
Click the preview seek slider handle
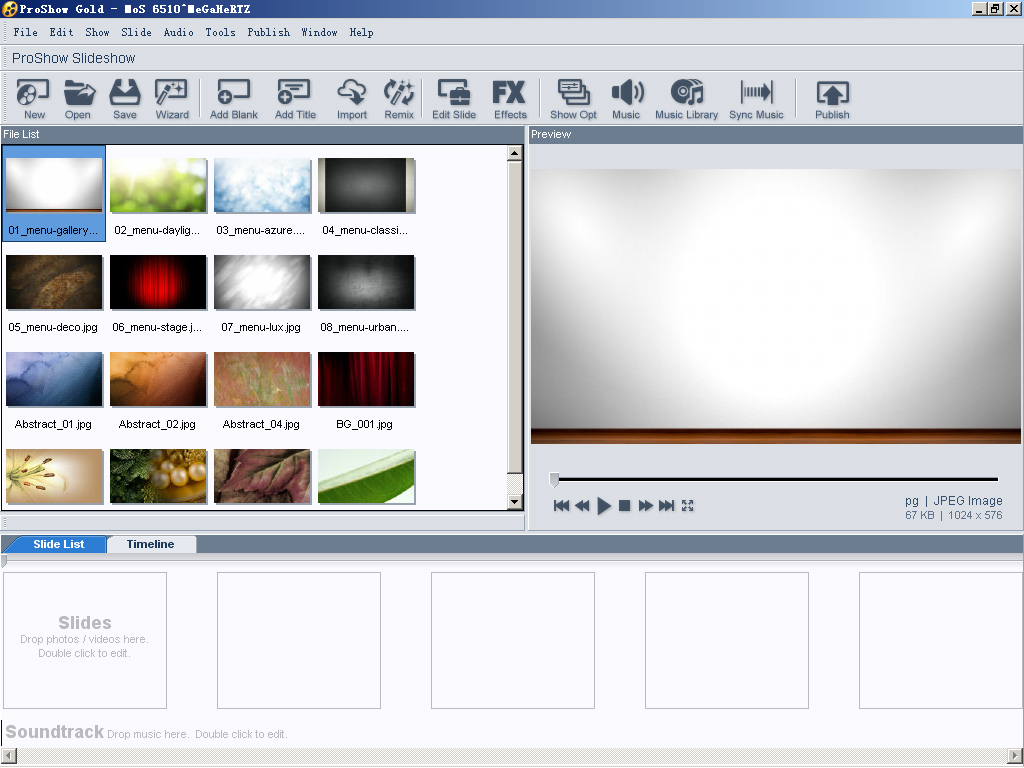pyautogui.click(x=554, y=480)
